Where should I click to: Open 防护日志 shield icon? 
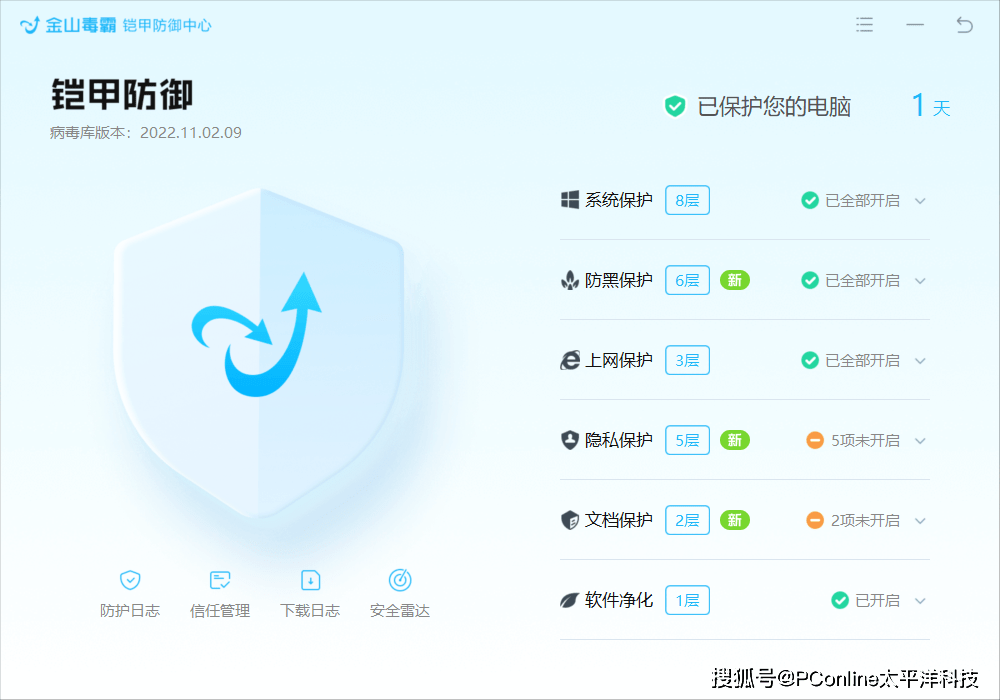tap(130, 580)
